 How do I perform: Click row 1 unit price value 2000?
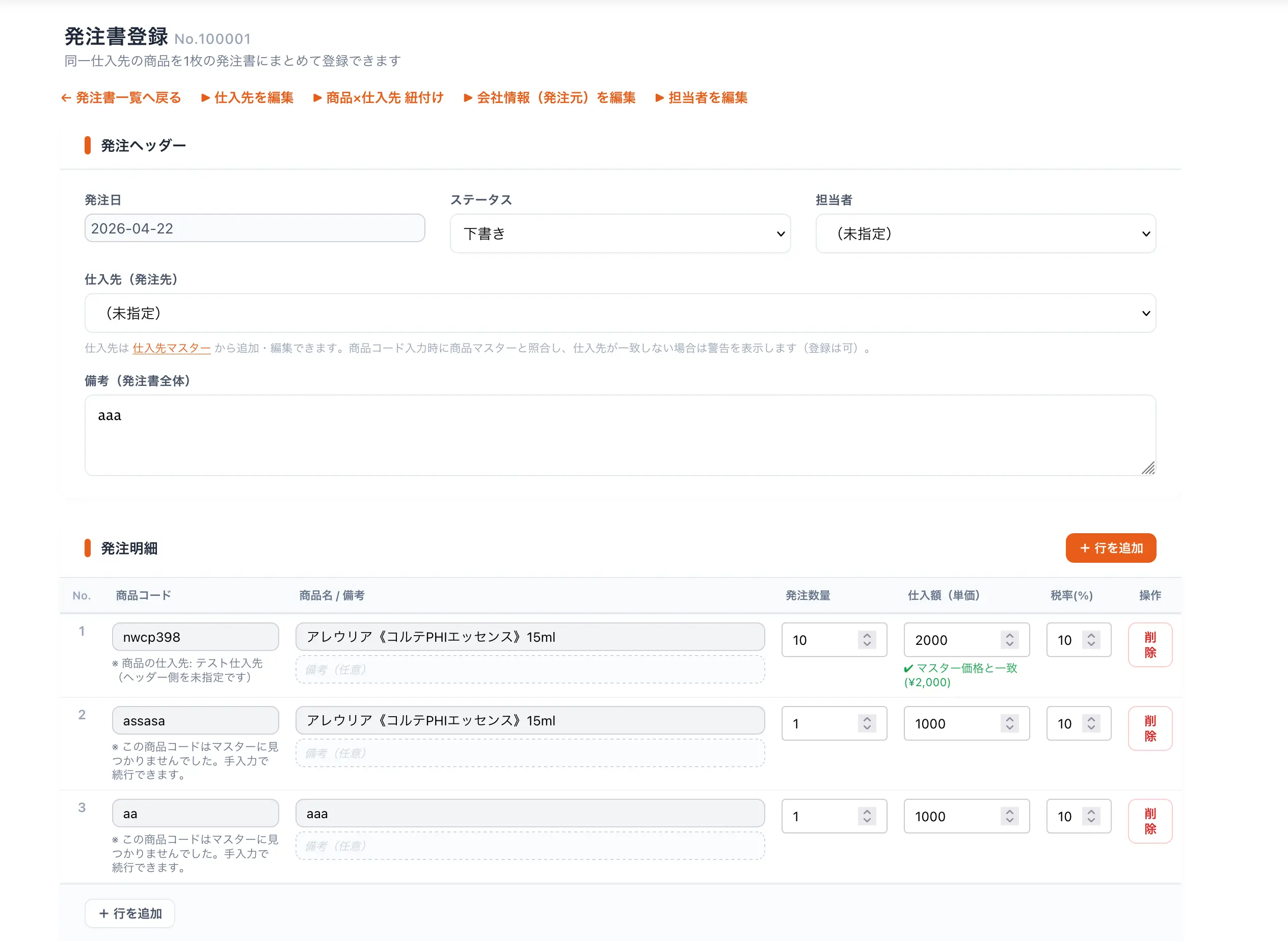click(x=931, y=640)
